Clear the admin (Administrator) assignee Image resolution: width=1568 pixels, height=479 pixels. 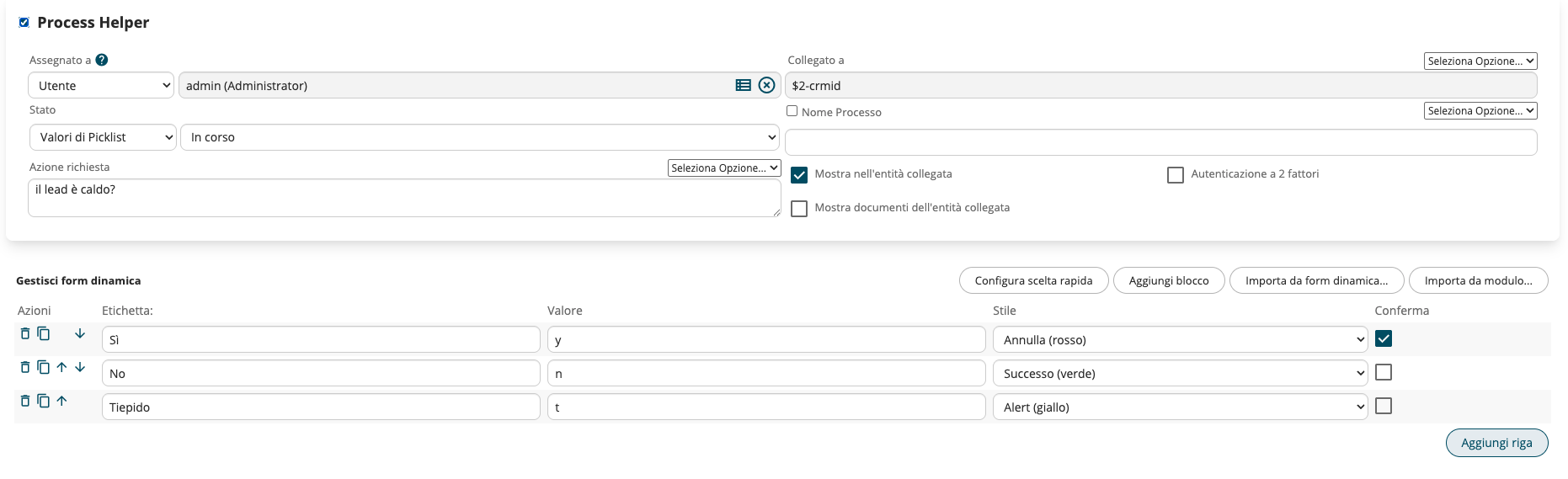pos(766,85)
